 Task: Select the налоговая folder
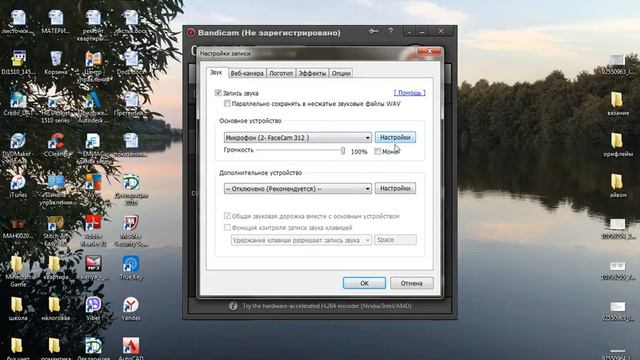[55, 308]
